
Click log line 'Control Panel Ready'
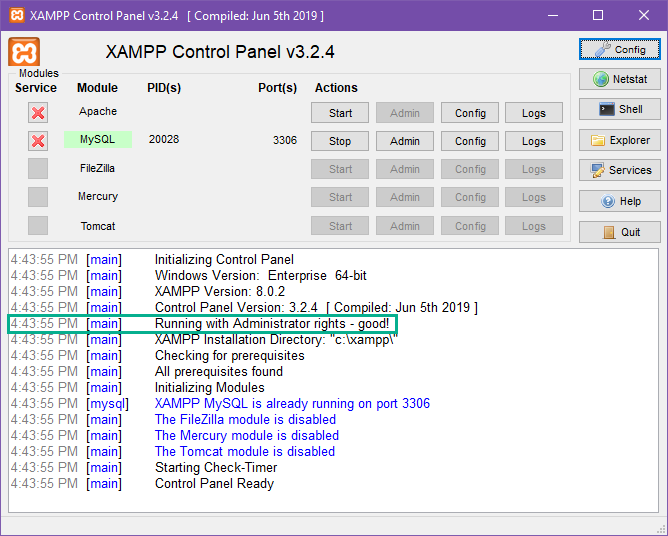point(214,484)
